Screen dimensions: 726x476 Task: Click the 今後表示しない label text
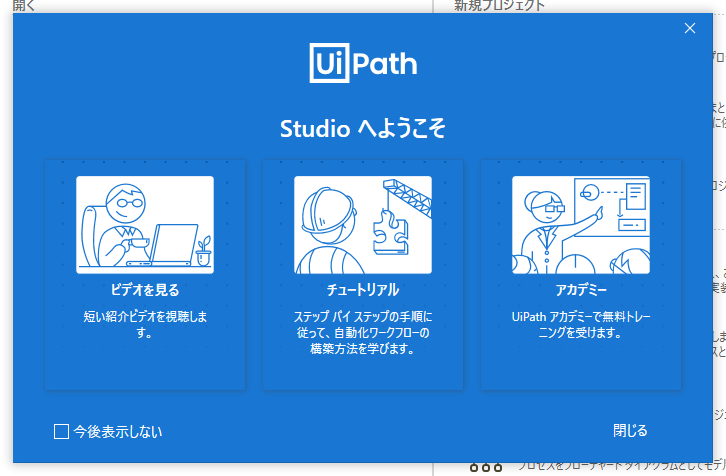(117, 431)
